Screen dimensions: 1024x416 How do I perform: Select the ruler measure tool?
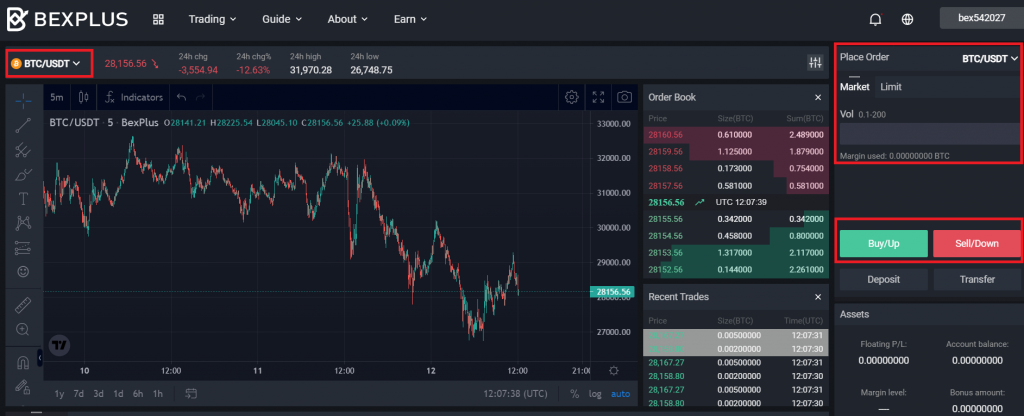point(24,304)
